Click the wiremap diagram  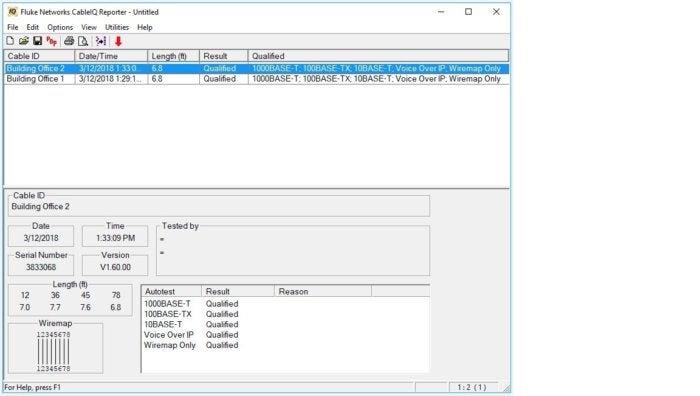coord(54,351)
